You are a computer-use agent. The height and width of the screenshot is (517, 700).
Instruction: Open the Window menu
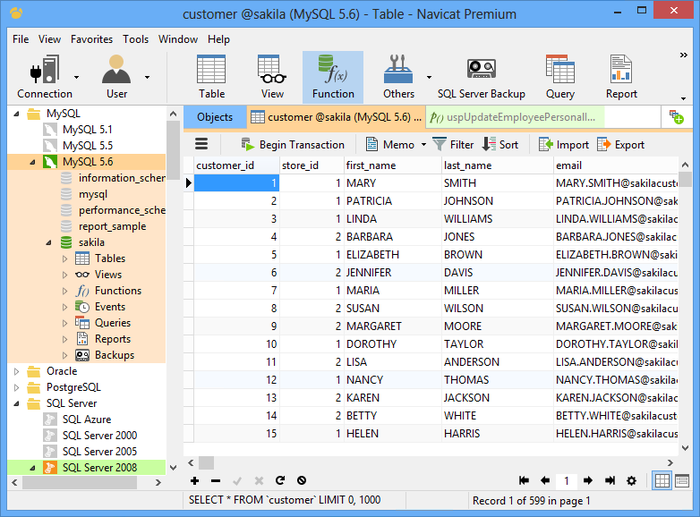pos(178,39)
